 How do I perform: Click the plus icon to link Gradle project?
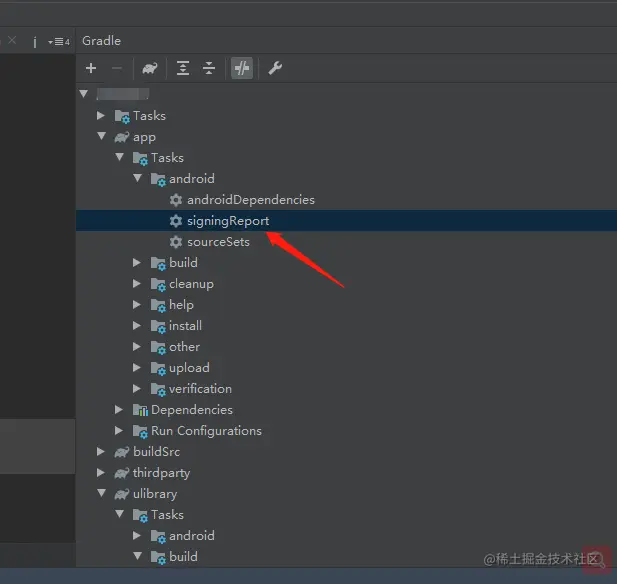[x=91, y=68]
